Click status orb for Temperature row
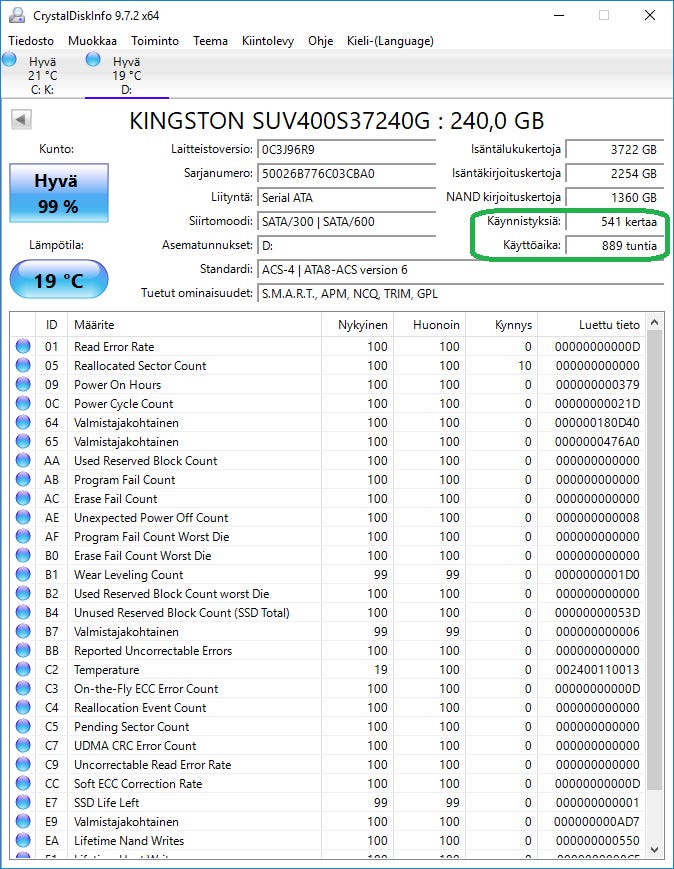 coord(23,669)
